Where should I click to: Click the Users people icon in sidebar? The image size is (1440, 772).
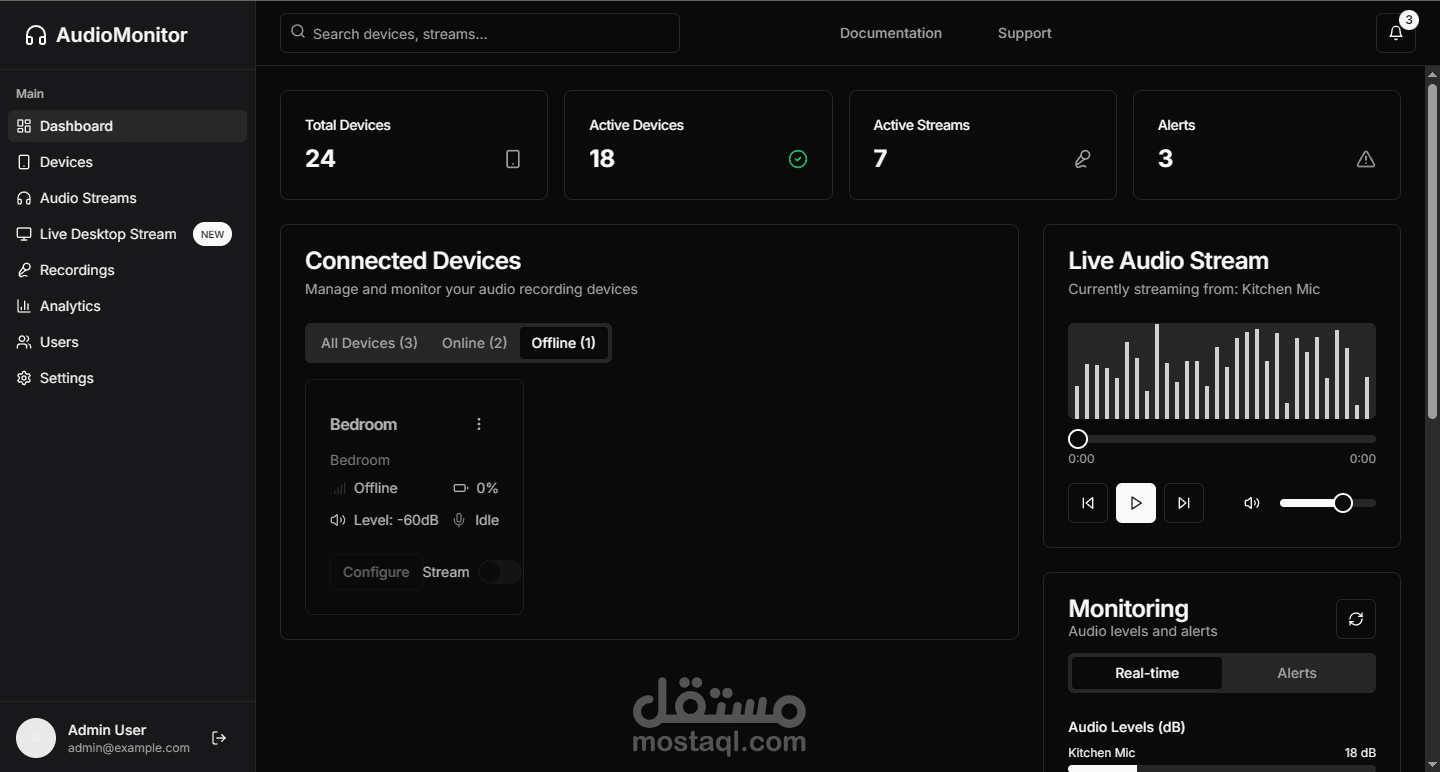point(24,342)
